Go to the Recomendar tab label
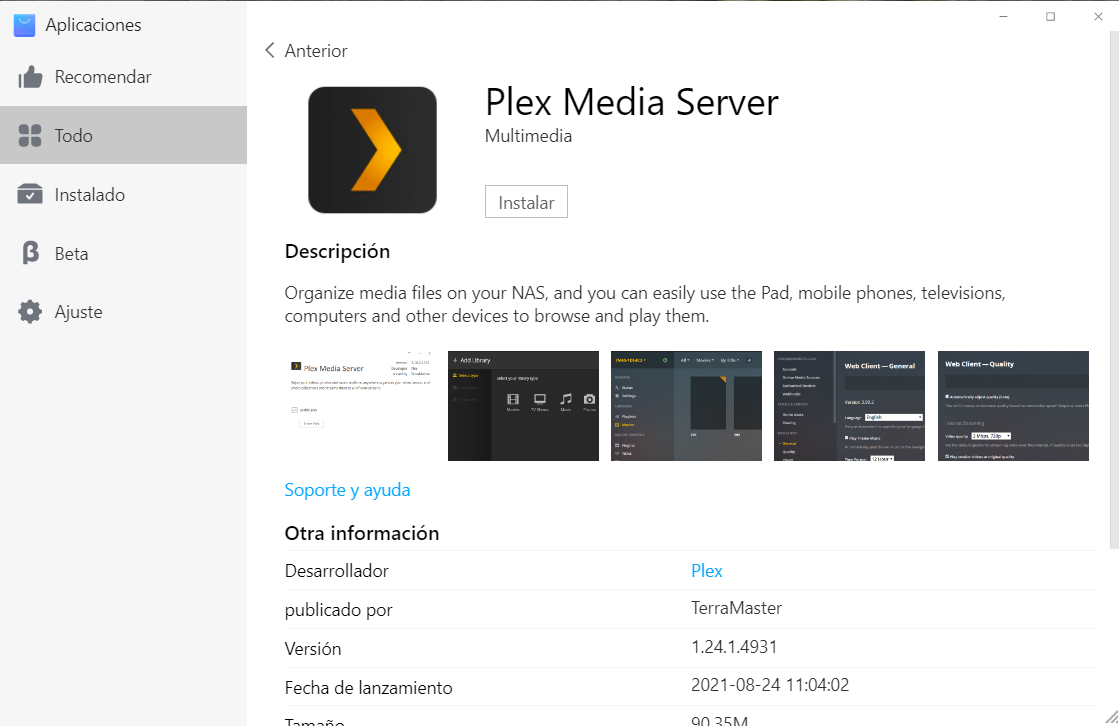1119x726 pixels. (103, 77)
